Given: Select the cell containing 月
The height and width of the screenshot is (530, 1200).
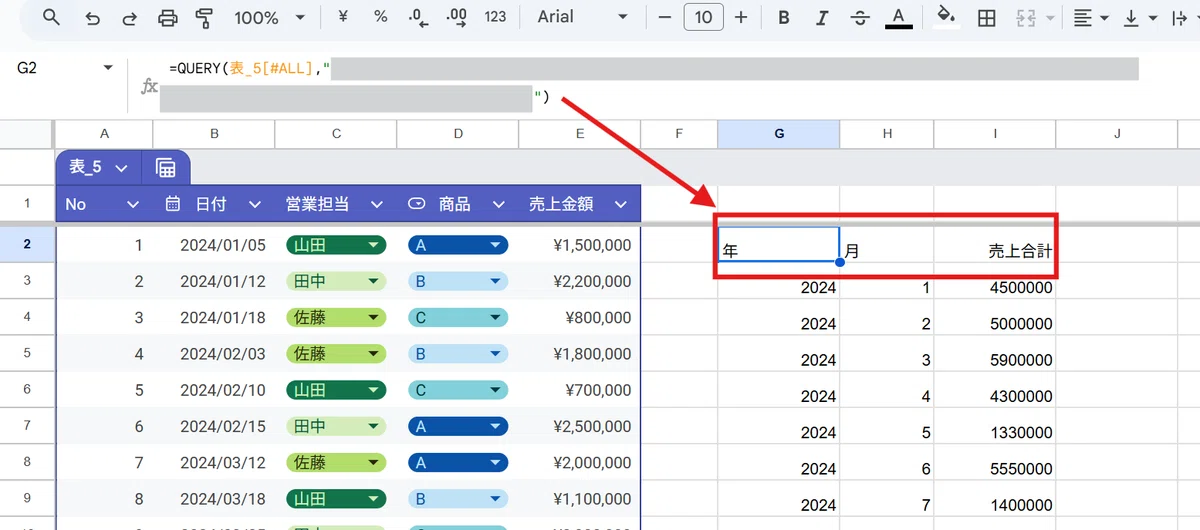Looking at the screenshot, I should (x=887, y=245).
